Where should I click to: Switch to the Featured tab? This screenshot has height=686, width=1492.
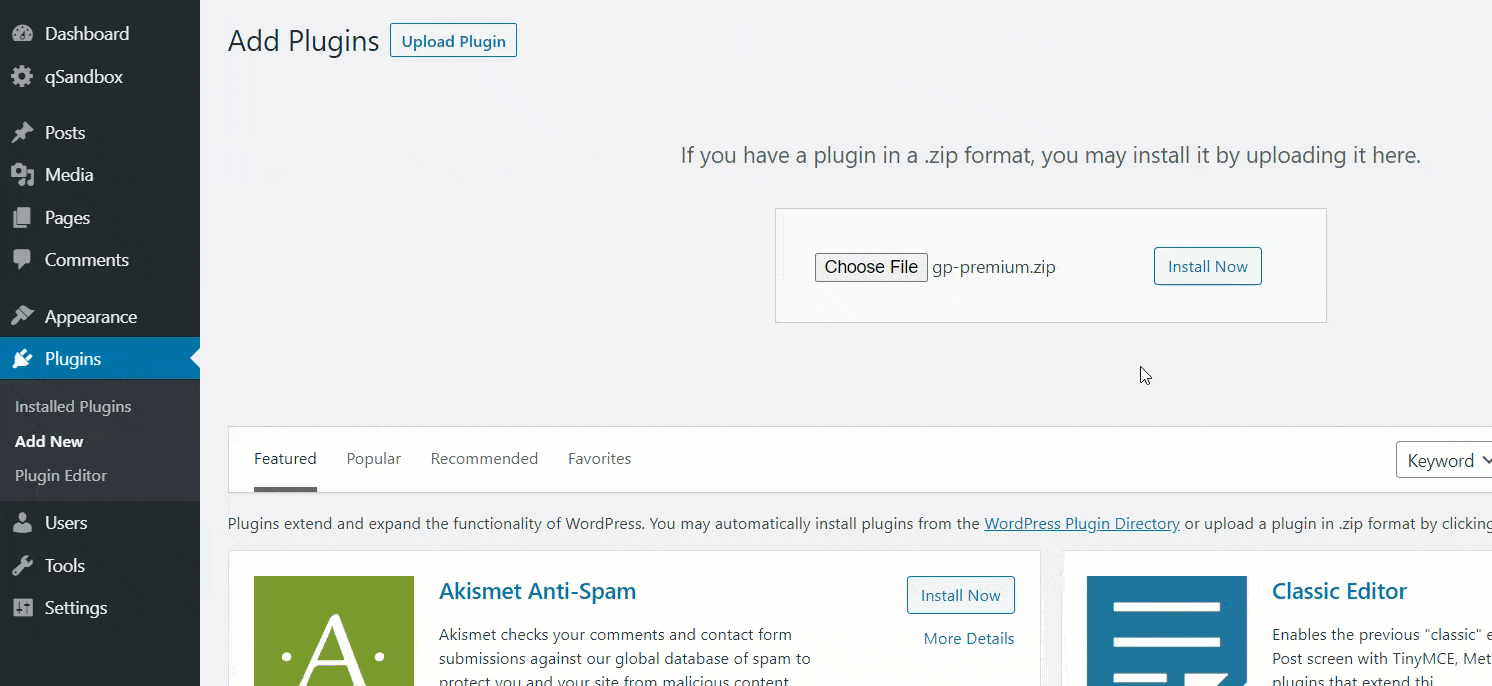[x=285, y=459]
